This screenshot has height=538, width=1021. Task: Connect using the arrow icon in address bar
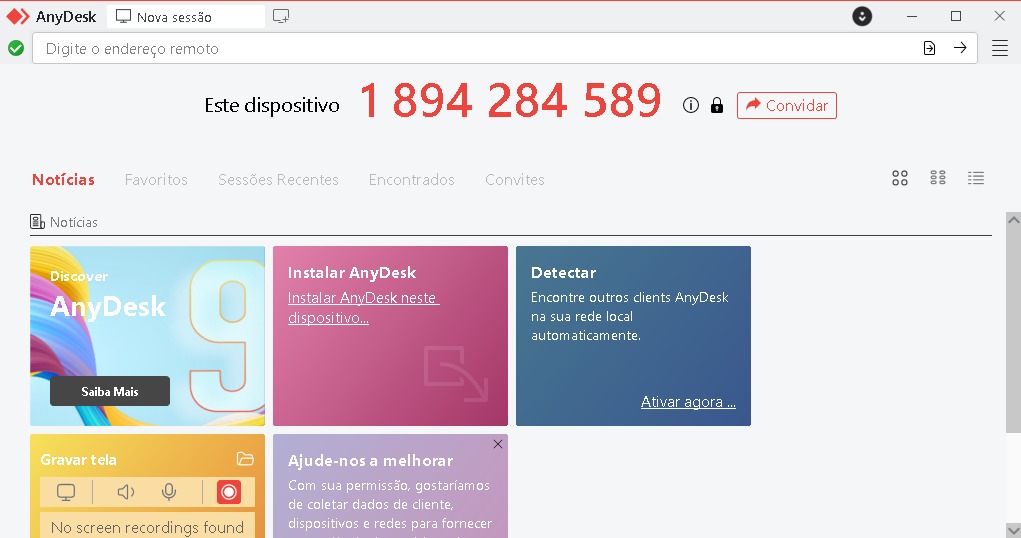[960, 48]
